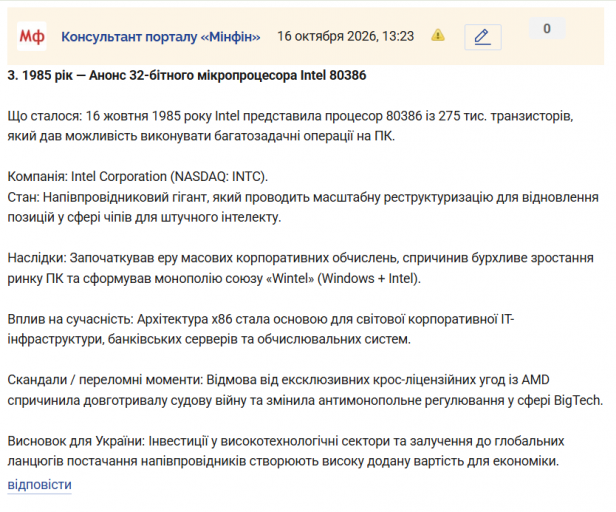Click the paragraph starting 'Висновок для України:'
616x512 pixels.
tap(286, 451)
